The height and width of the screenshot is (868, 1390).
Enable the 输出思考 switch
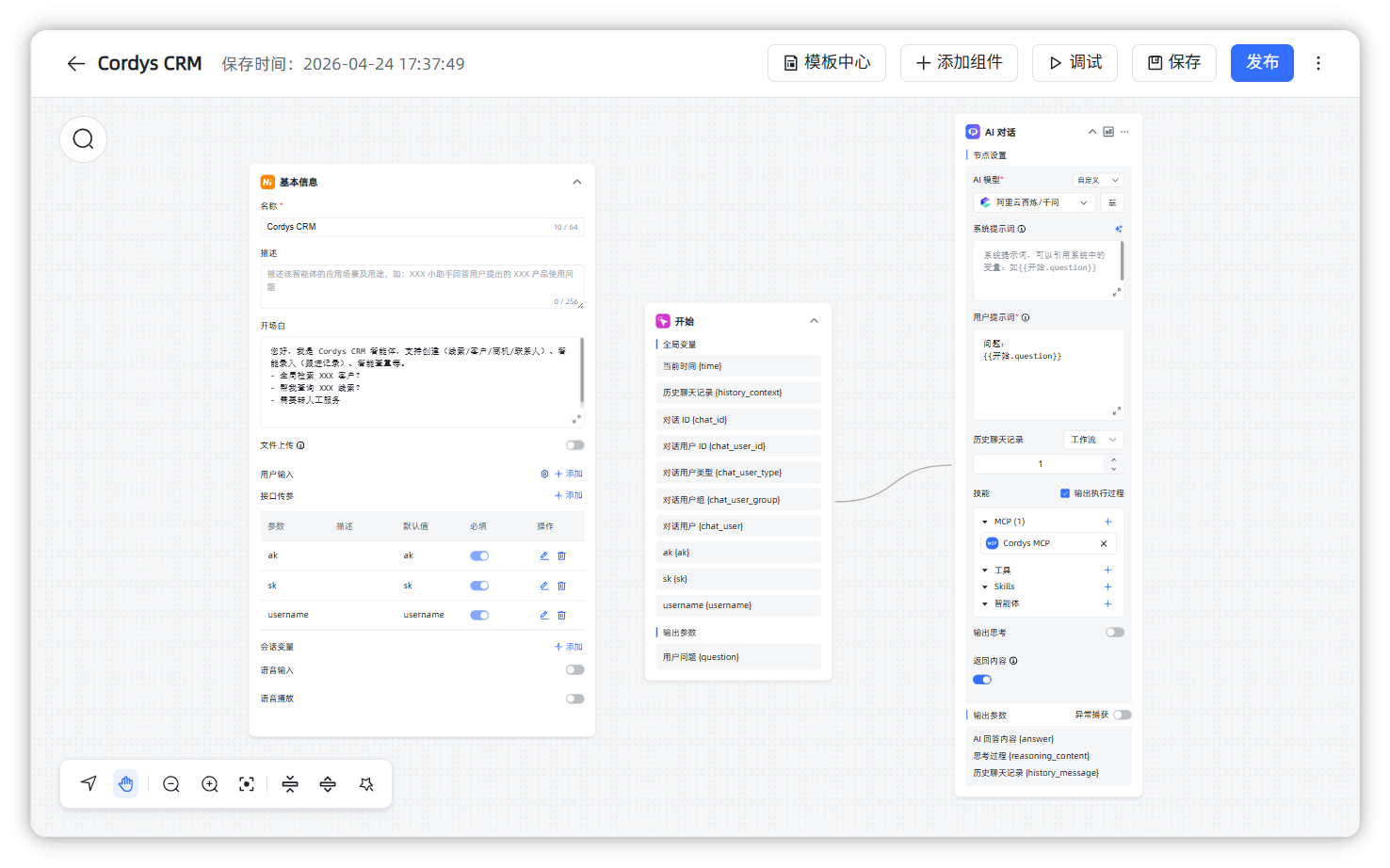pos(1115,633)
